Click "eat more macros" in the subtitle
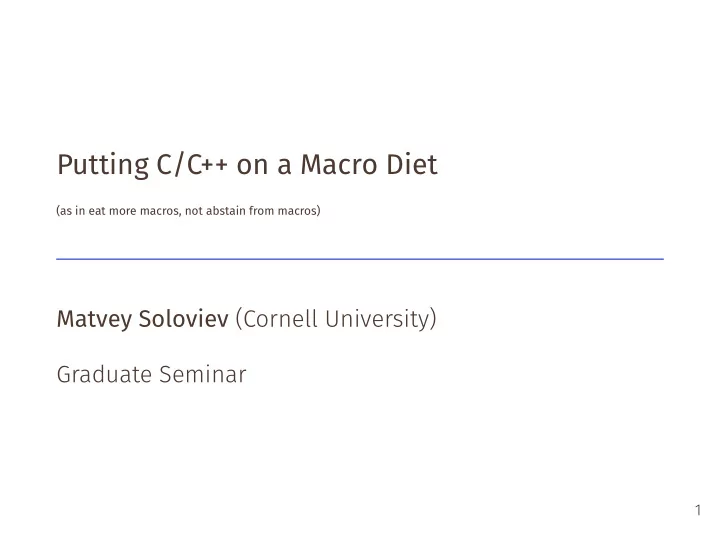Image resolution: width=720 pixels, height=541 pixels. 133,211
